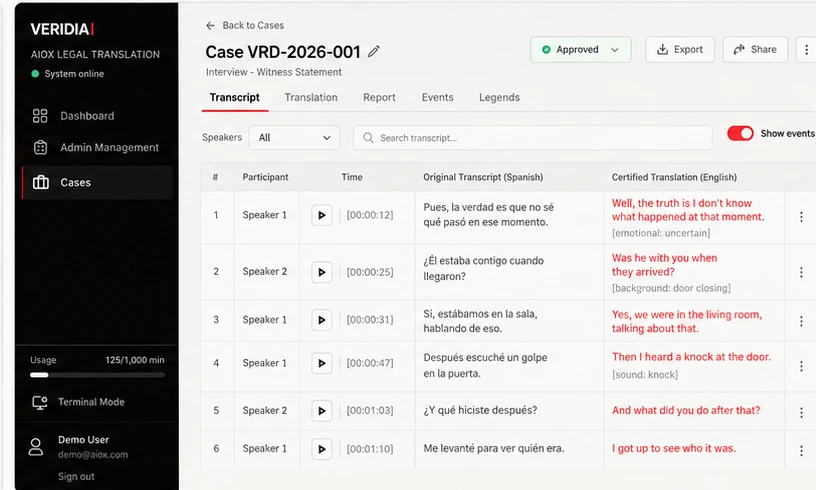Open row 4 kebab menu
Viewport: 816px width, 490px height.
801,366
